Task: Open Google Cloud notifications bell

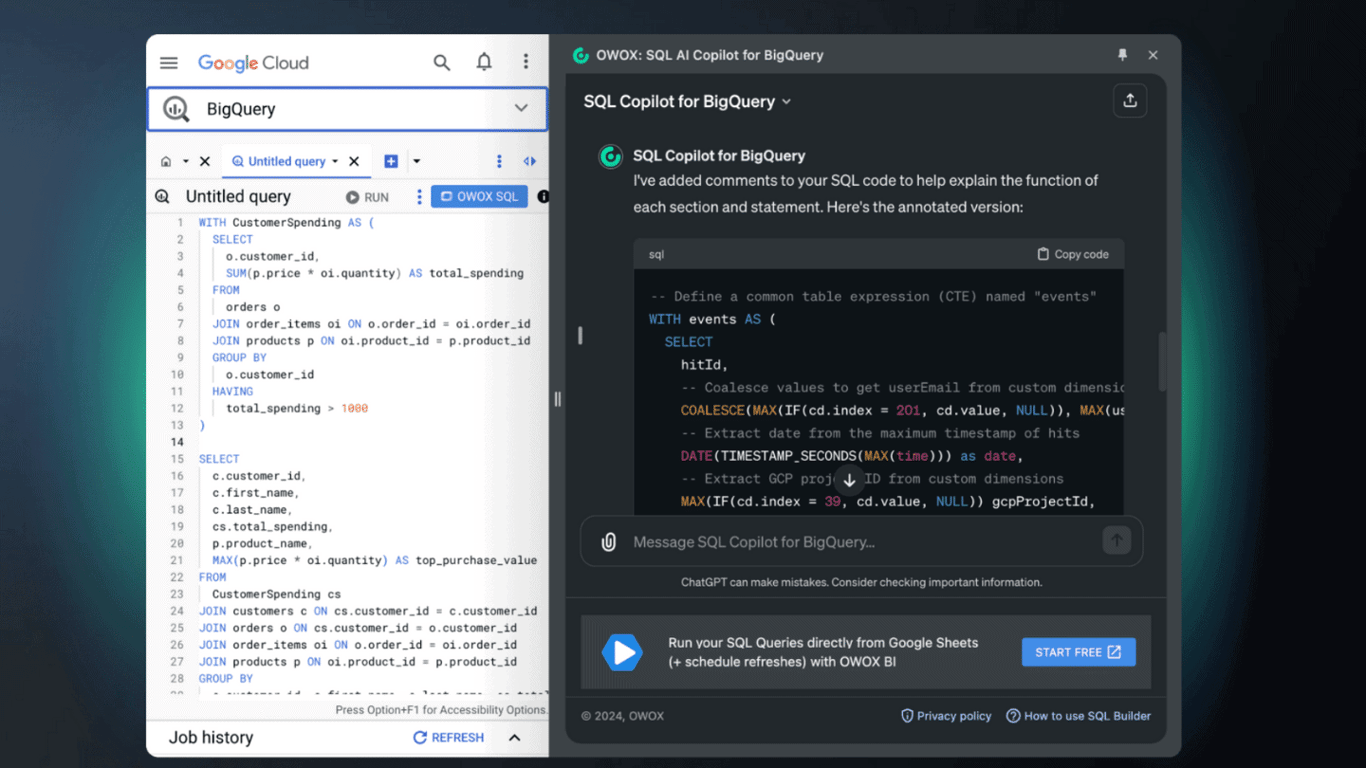Action: coord(484,62)
